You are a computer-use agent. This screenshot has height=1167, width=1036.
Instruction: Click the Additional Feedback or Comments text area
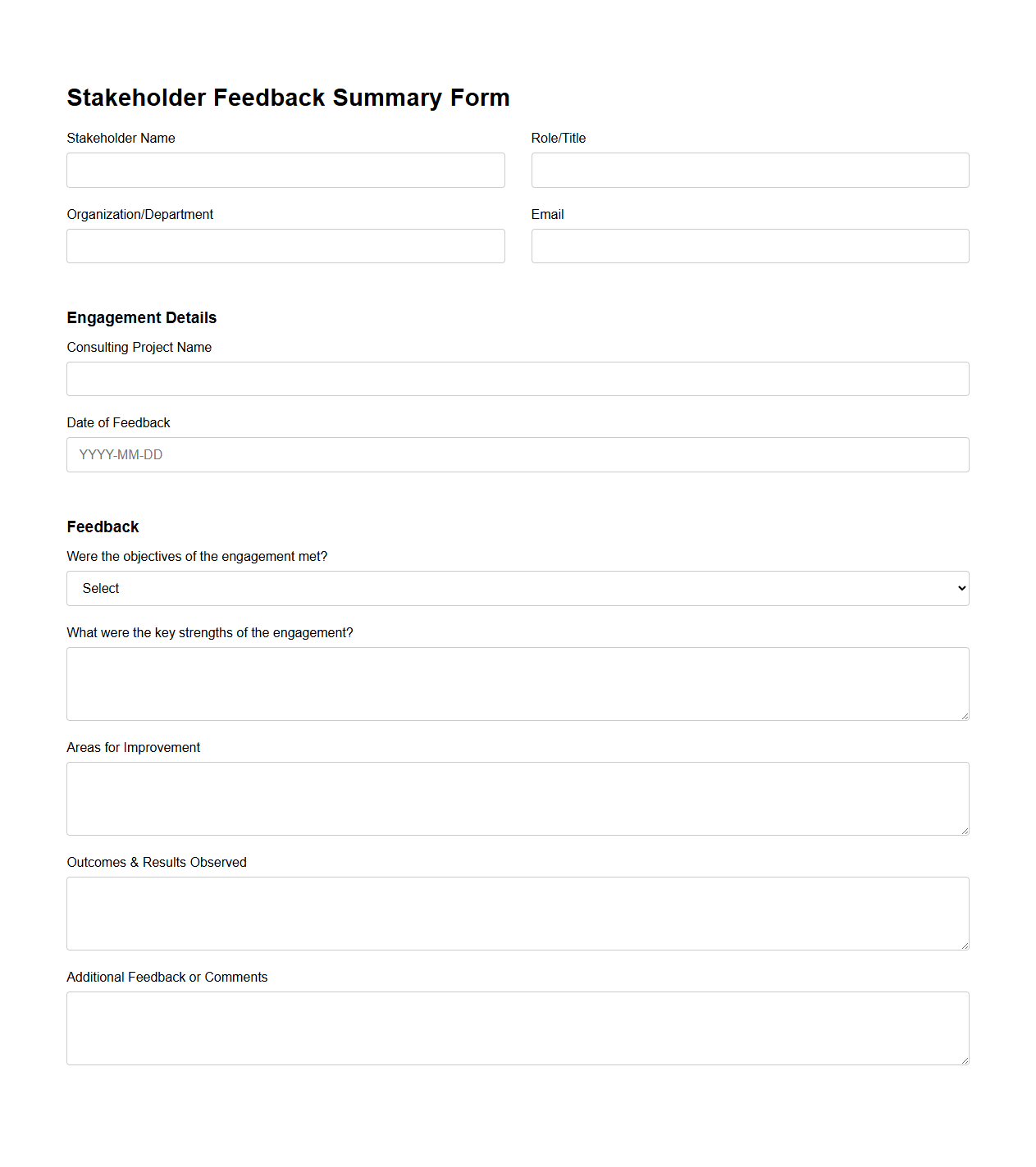518,1028
